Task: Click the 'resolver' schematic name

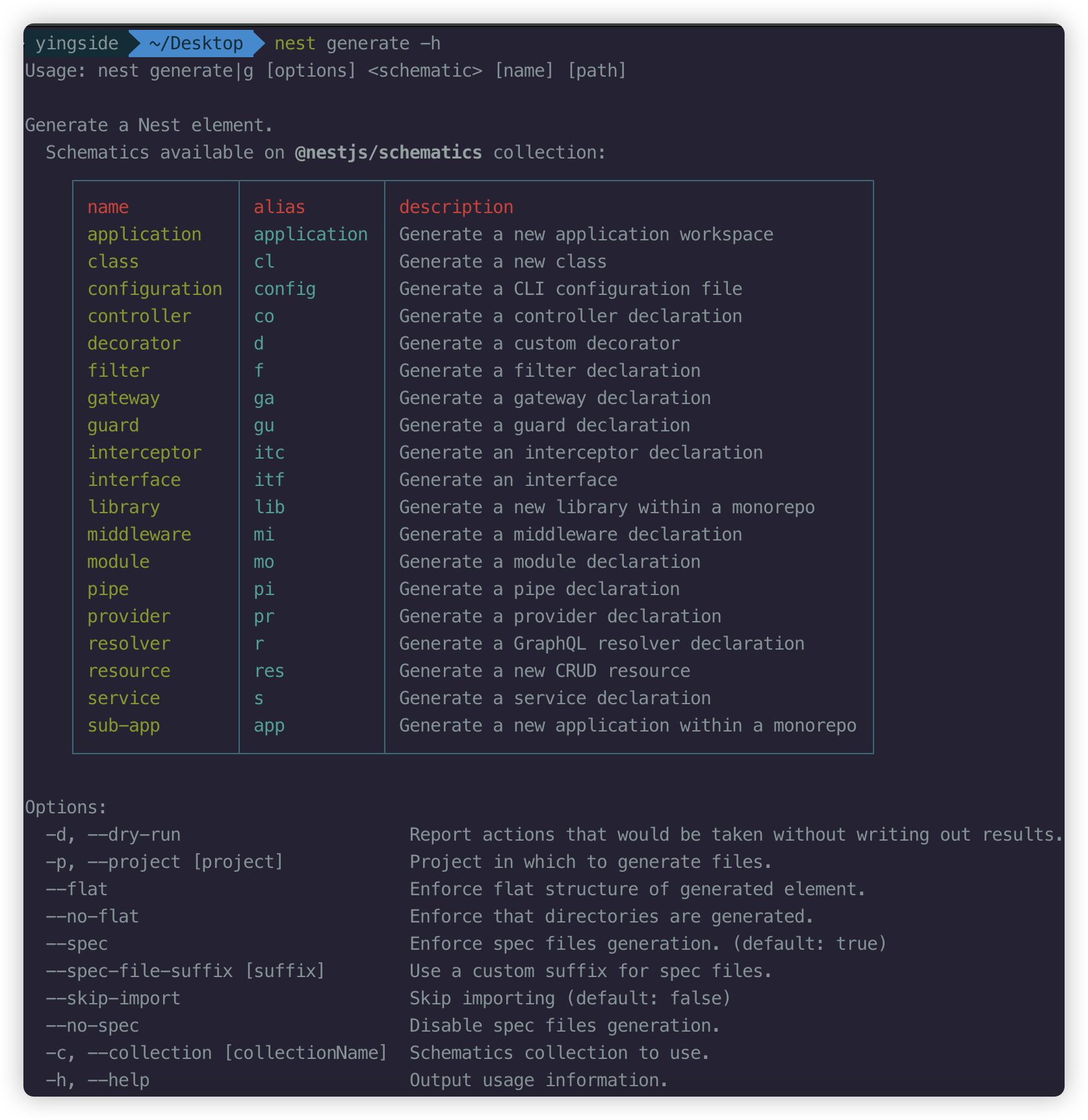Action: pyautogui.click(x=129, y=644)
